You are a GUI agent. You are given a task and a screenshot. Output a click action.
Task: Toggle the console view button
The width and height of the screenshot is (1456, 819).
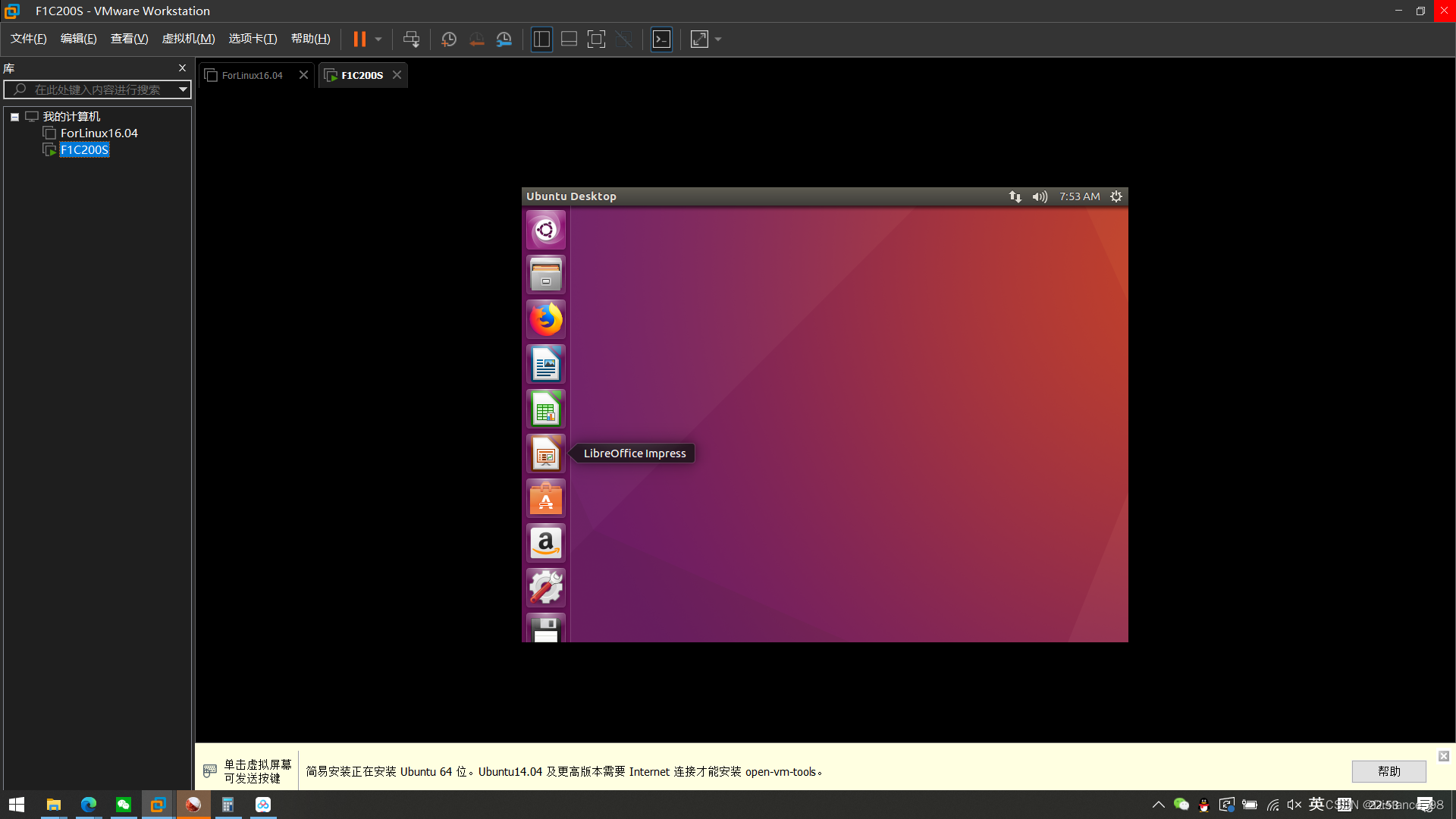661,39
